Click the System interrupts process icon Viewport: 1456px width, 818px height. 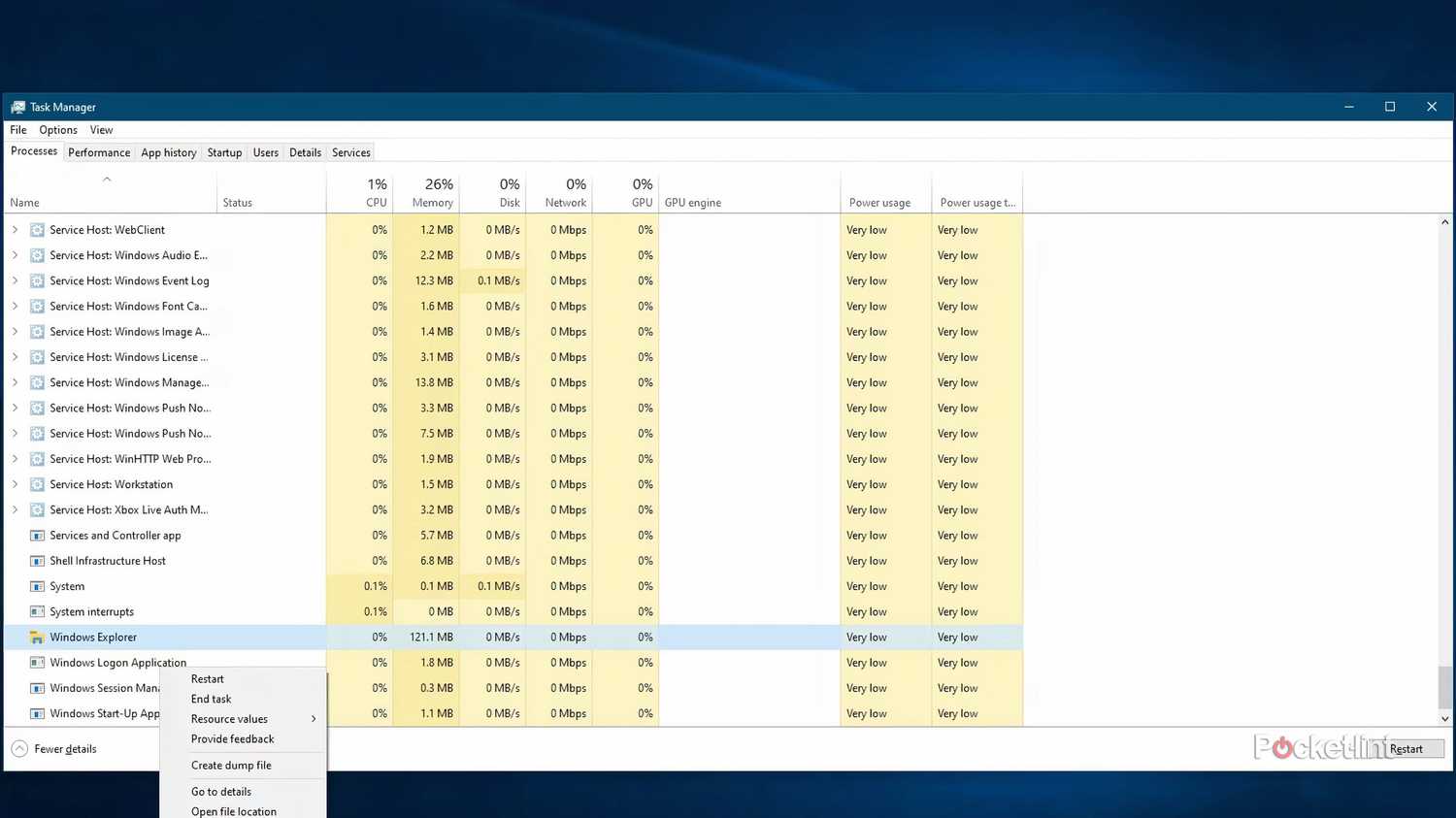[x=36, y=611]
